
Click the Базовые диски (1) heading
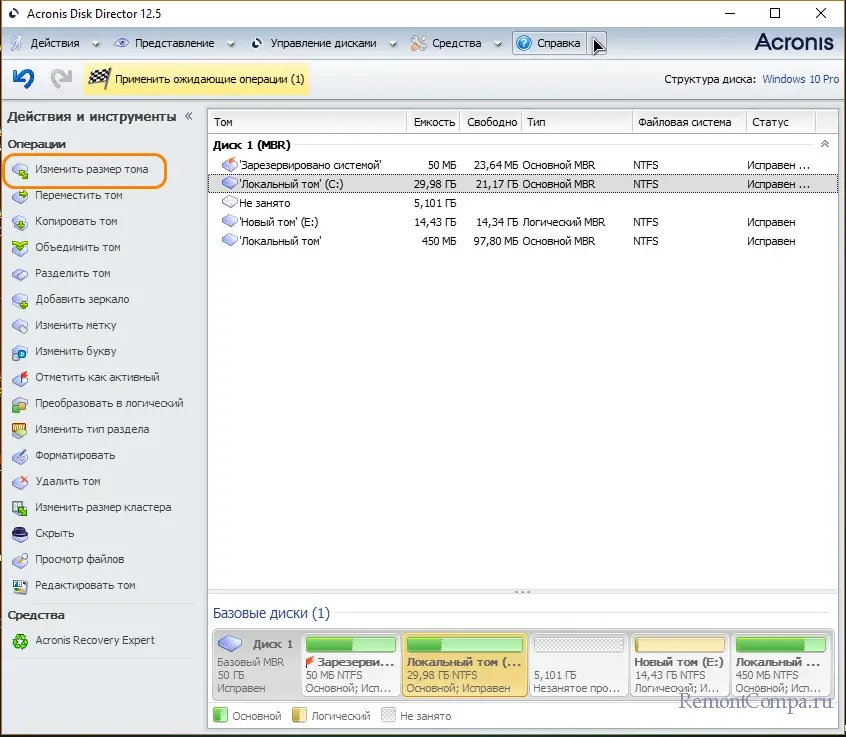[271, 613]
